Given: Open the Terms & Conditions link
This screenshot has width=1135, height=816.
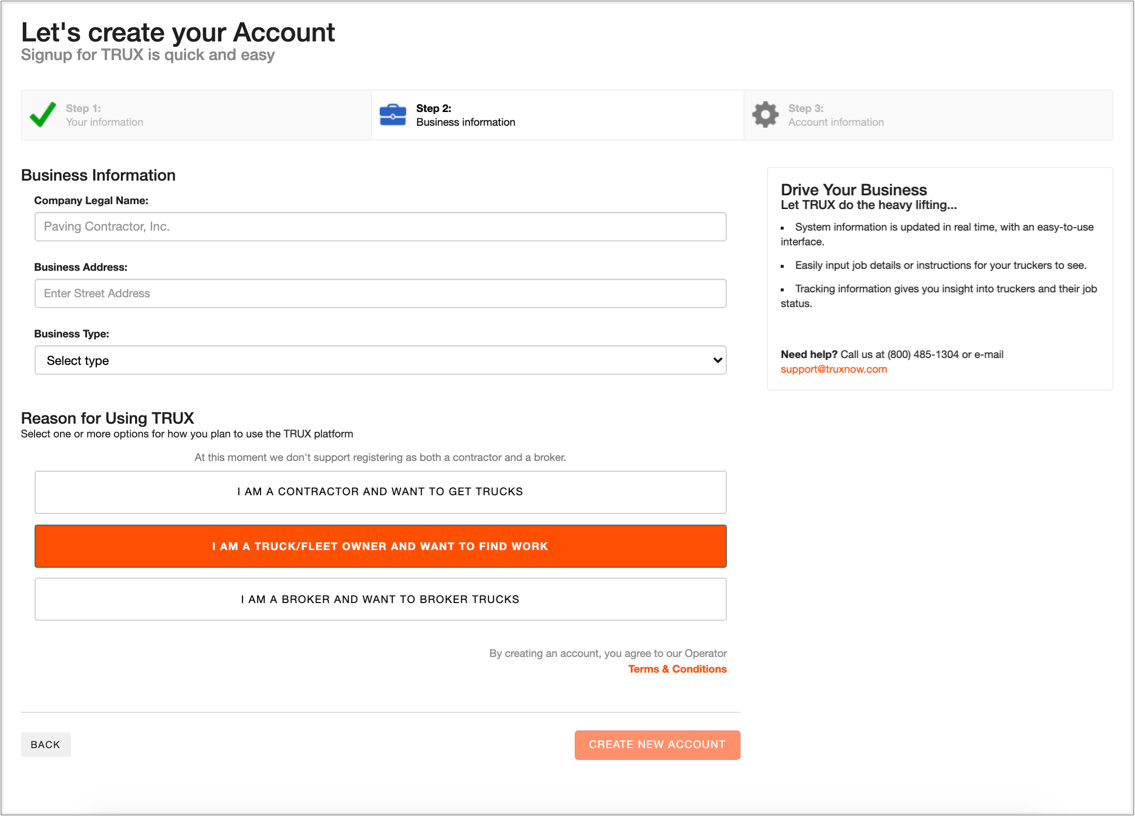Looking at the screenshot, I should click(x=677, y=669).
